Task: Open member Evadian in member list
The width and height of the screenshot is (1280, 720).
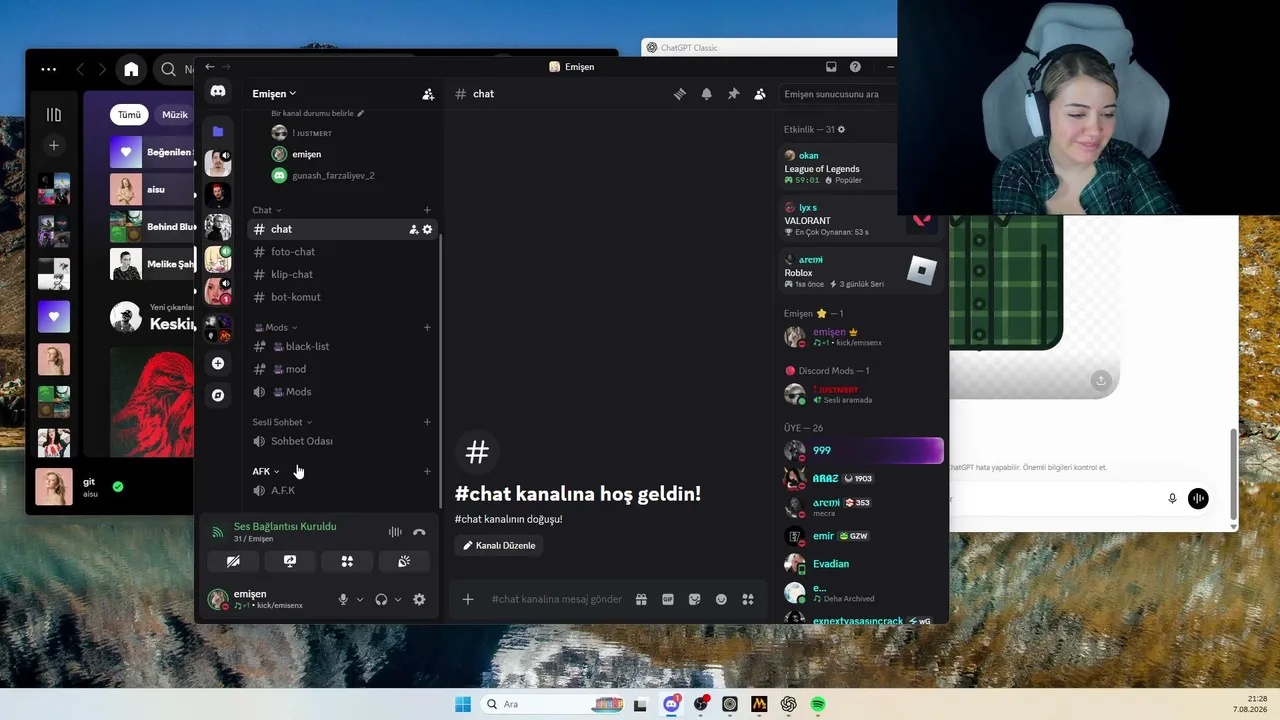Action: [862, 564]
